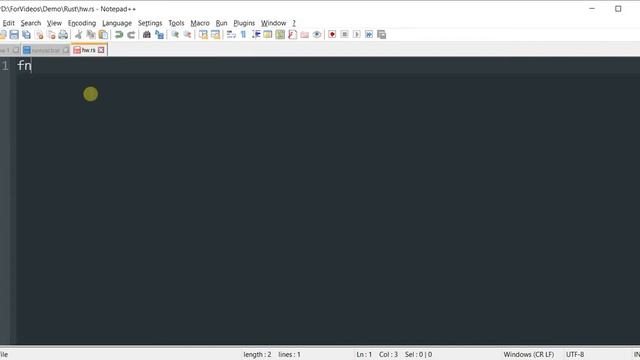Minimize the Notepad++ window
640x360 pixels.
592,9
